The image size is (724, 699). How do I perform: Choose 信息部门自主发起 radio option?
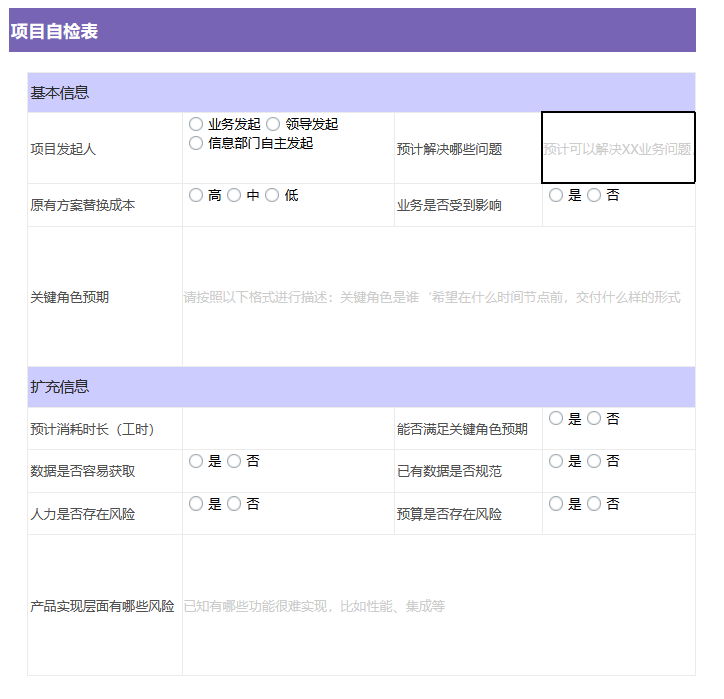[196, 143]
